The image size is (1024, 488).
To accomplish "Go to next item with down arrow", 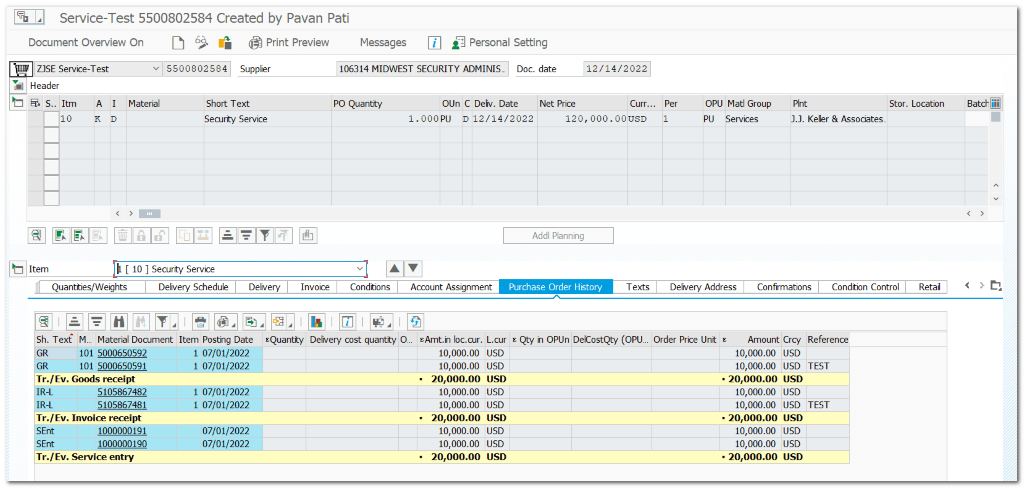I will pos(414,269).
